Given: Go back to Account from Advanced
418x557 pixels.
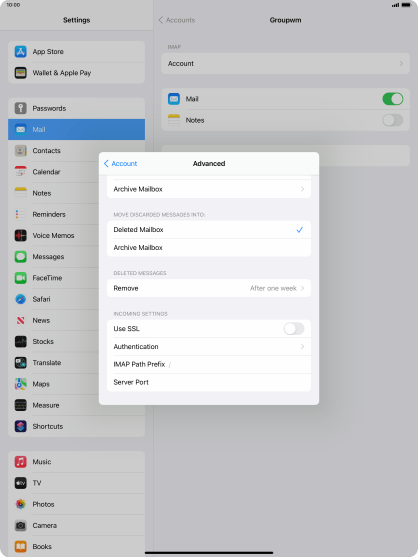Looking at the screenshot, I should pos(120,163).
